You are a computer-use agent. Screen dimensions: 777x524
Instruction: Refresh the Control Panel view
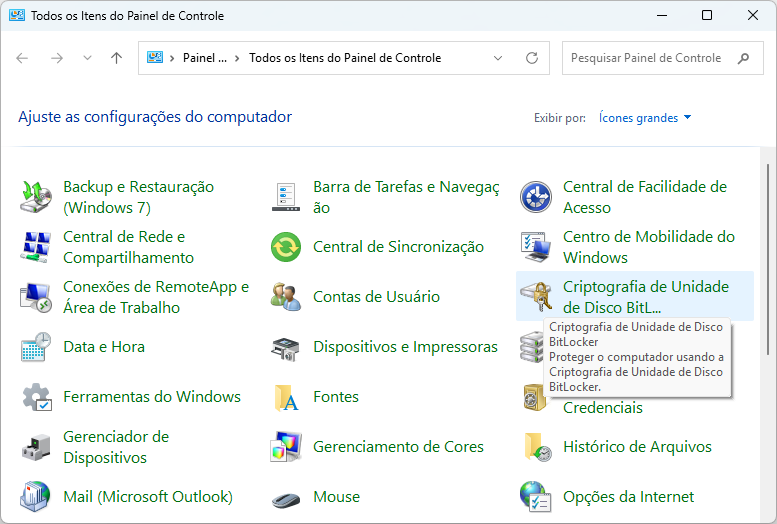[532, 58]
